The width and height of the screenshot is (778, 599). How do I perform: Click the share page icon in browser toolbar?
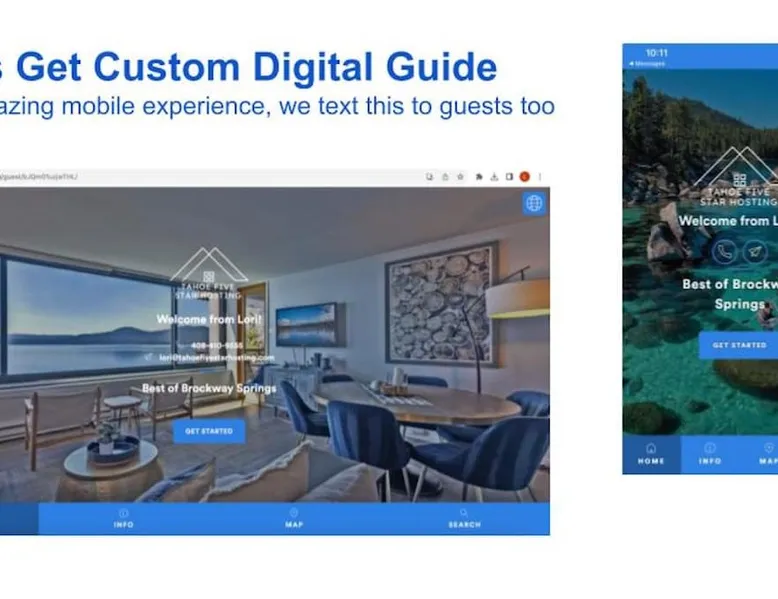(x=445, y=177)
